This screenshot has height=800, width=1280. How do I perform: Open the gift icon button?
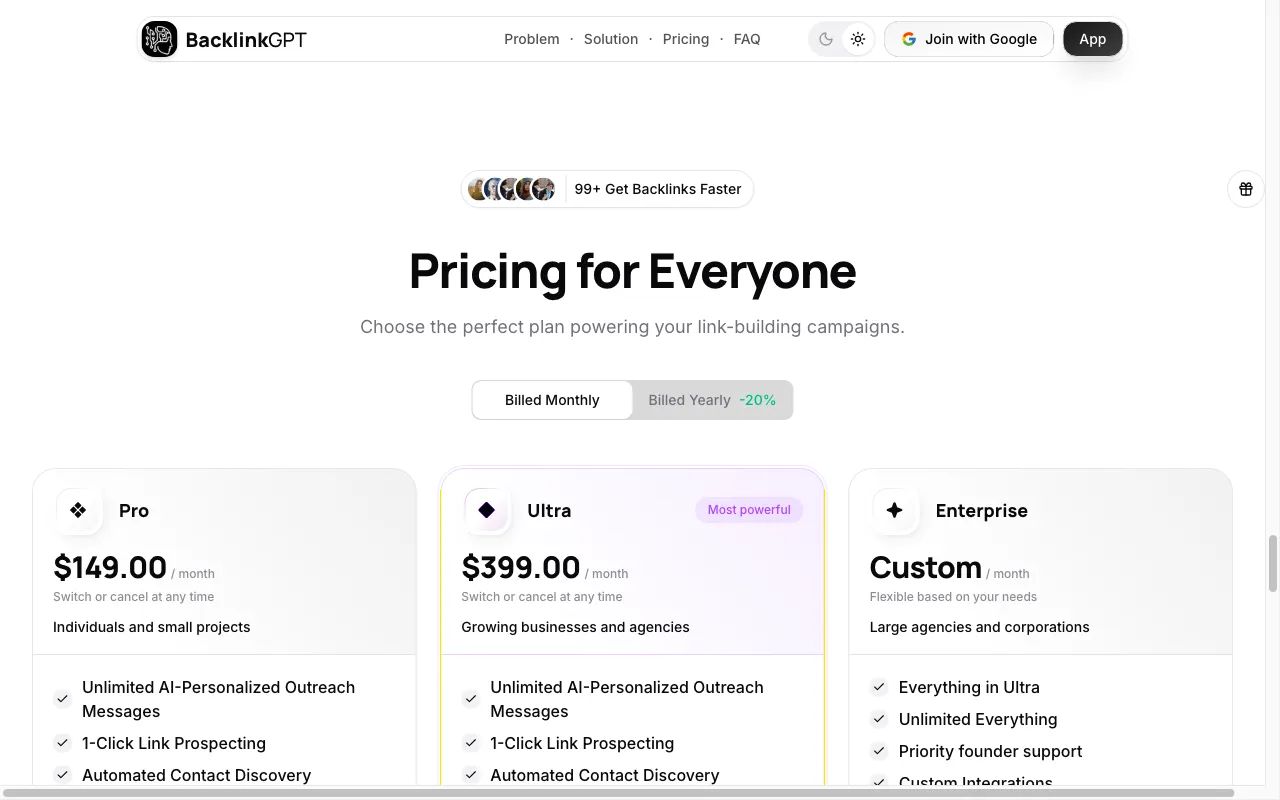coord(1246,189)
